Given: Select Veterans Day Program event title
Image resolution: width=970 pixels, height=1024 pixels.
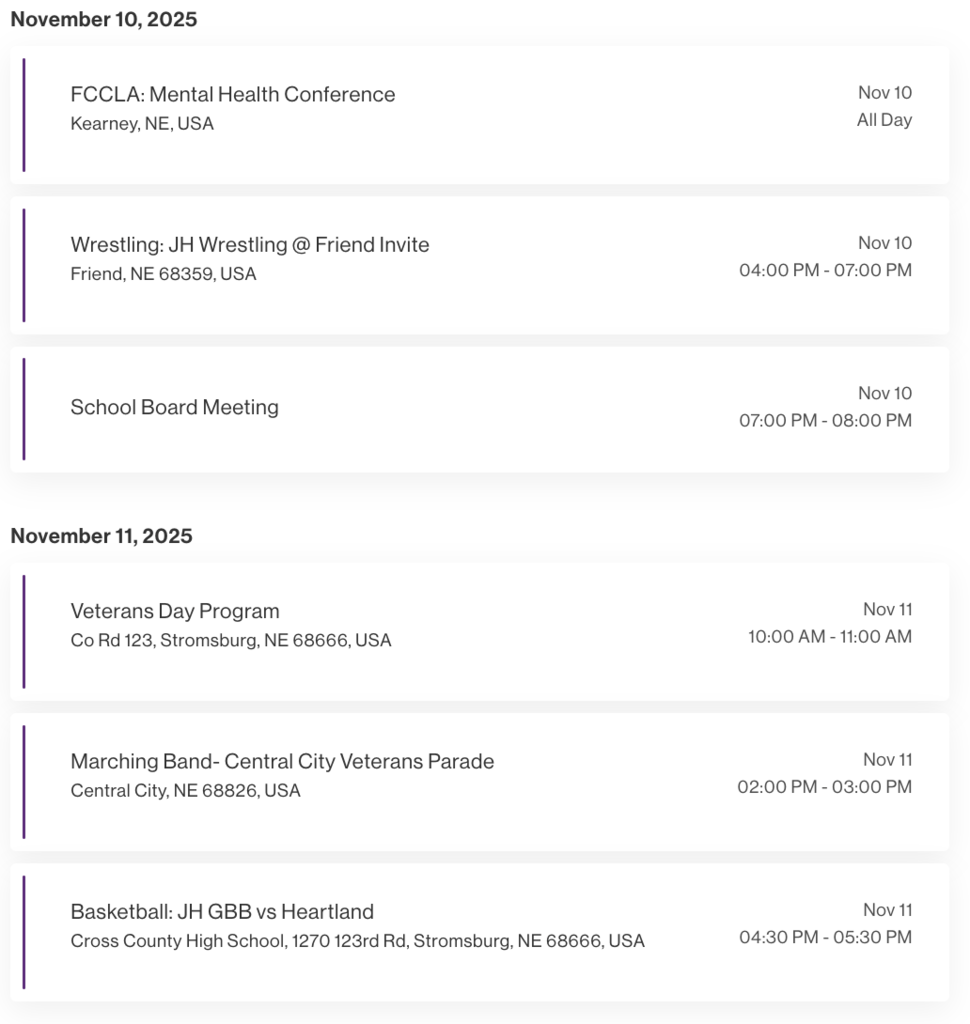Looking at the screenshot, I should (x=175, y=611).
